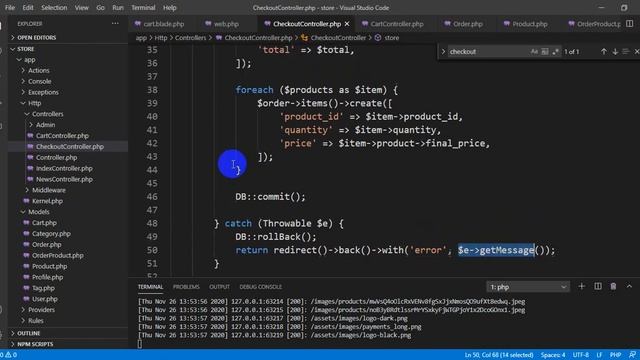Click the find input containing 'checkout'

[488, 51]
